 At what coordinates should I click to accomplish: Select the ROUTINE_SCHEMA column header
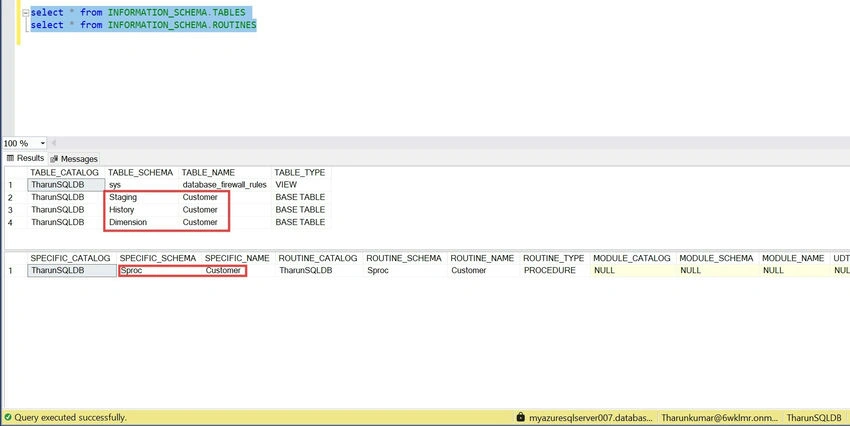point(404,258)
